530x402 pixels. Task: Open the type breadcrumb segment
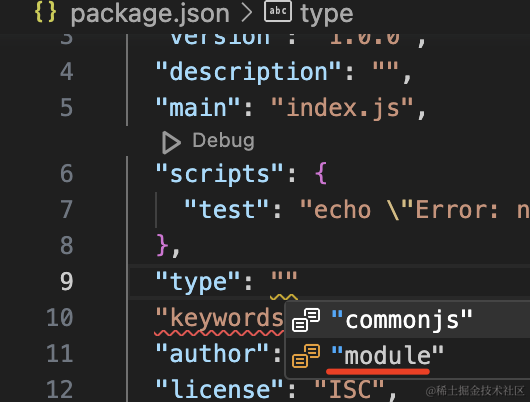[327, 14]
